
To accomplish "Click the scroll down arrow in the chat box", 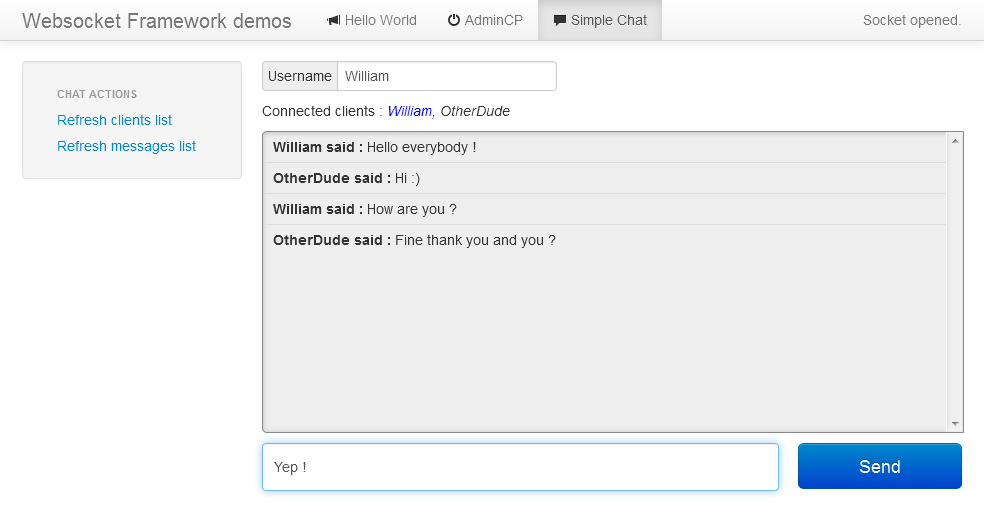I will (955, 424).
